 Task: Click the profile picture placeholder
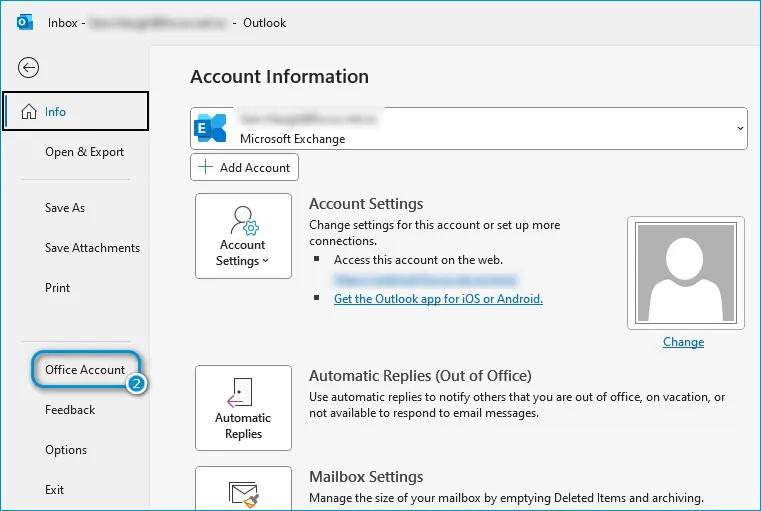685,273
